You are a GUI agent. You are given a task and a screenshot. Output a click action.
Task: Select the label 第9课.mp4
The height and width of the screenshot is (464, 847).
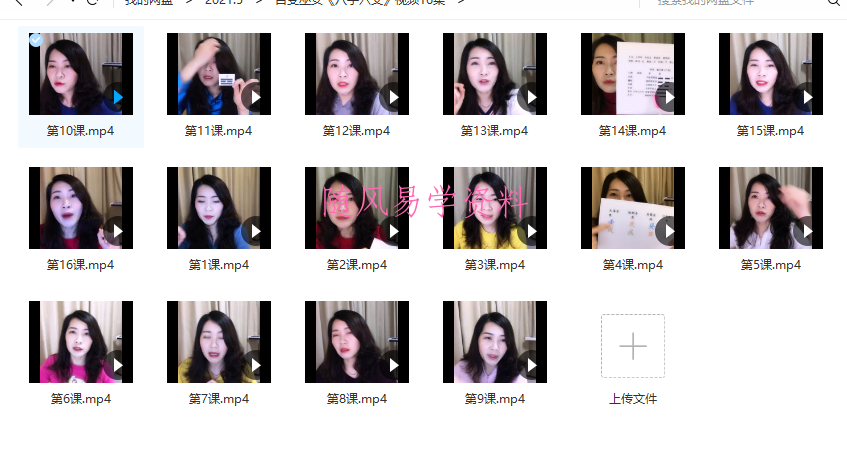click(494, 399)
